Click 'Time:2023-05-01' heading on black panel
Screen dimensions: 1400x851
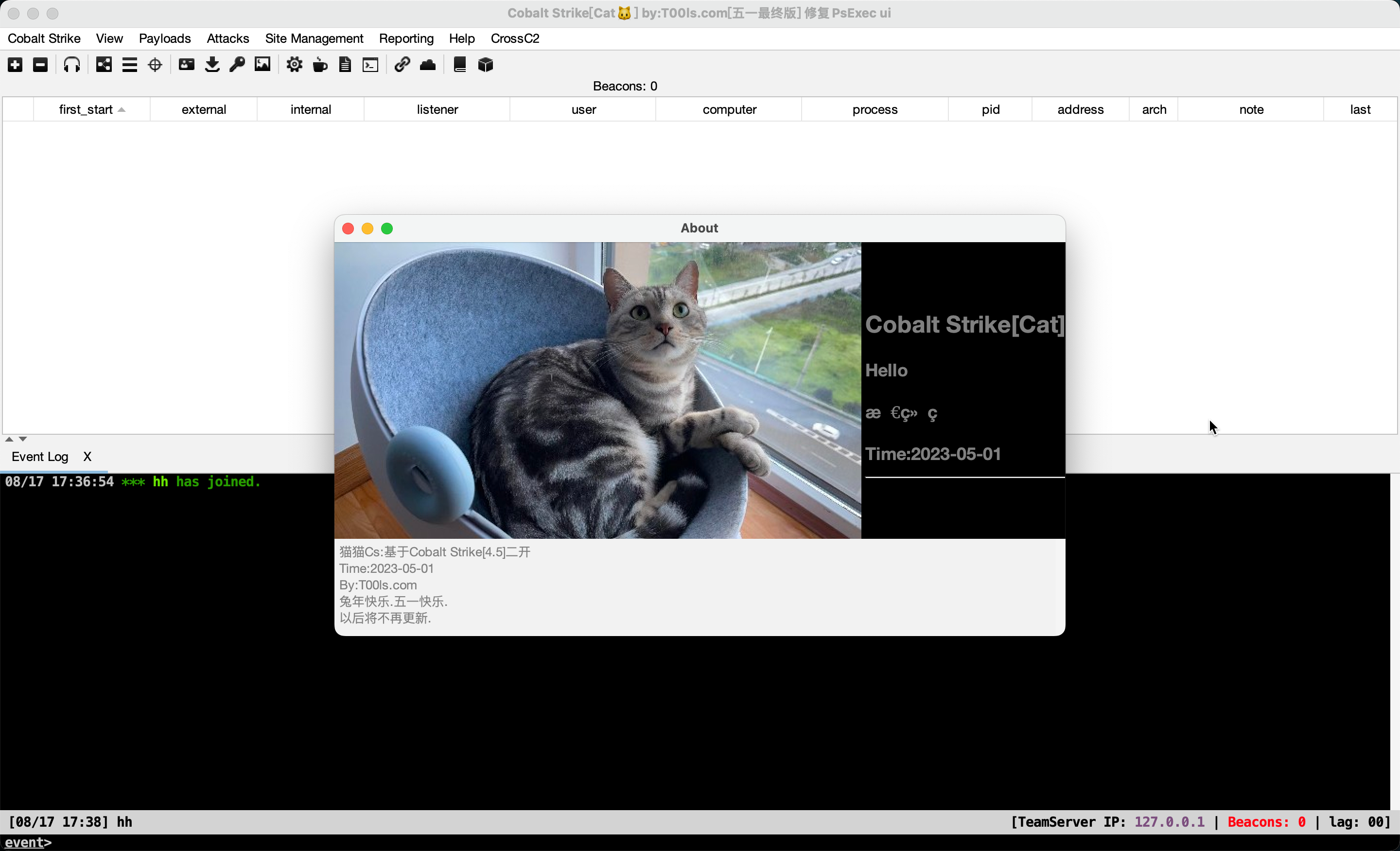point(933,454)
